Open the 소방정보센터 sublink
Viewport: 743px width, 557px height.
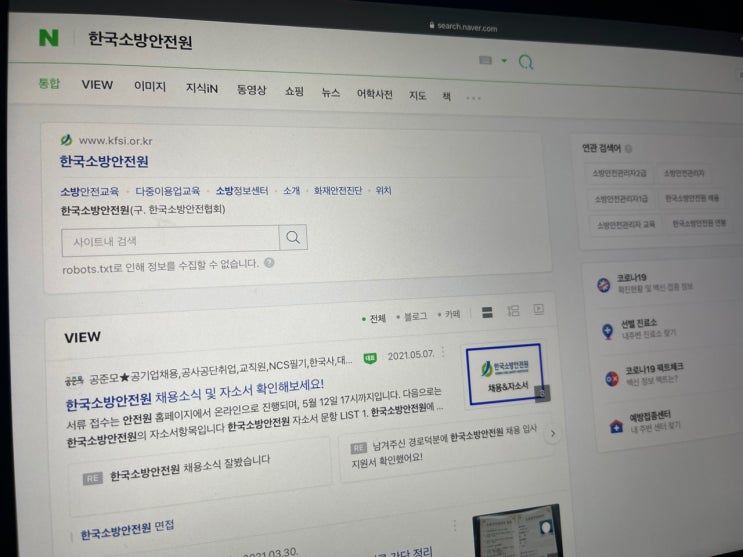click(242, 191)
